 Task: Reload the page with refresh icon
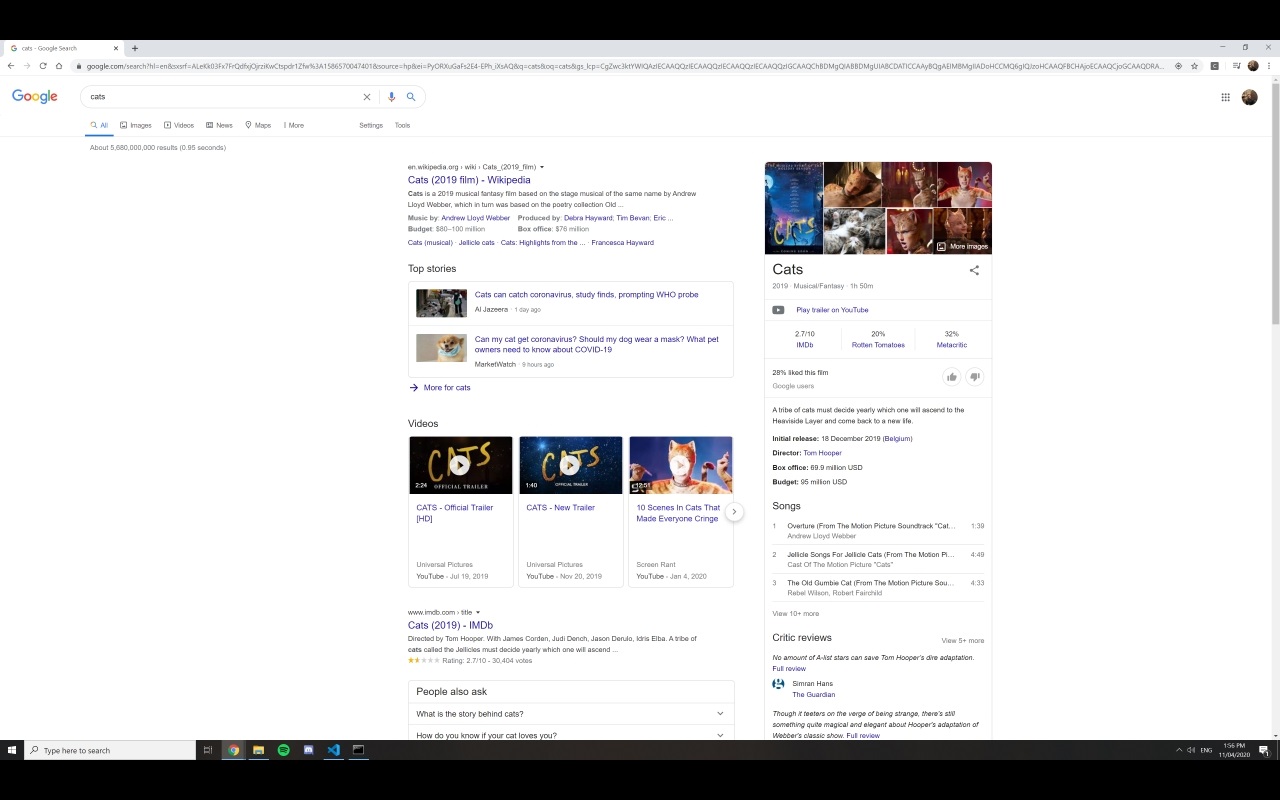43,66
